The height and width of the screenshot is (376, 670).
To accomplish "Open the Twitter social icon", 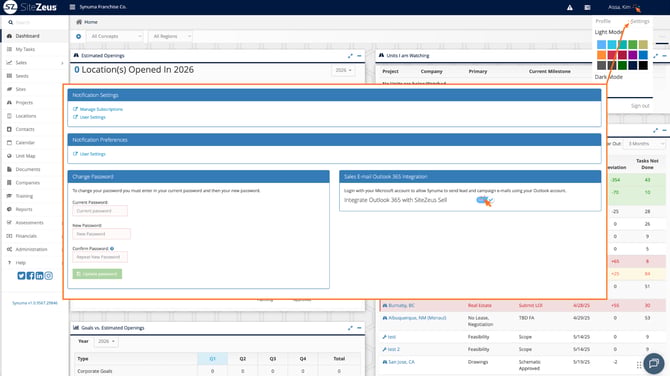I will coord(21,276).
